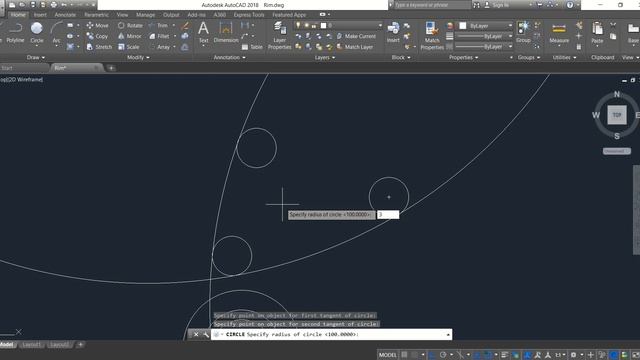
Task: Toggle MODEL space in status bar
Action: 387,355
